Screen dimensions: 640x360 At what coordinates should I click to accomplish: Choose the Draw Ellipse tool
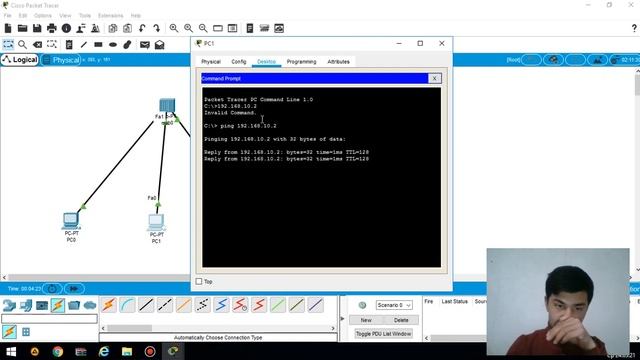[113, 44]
